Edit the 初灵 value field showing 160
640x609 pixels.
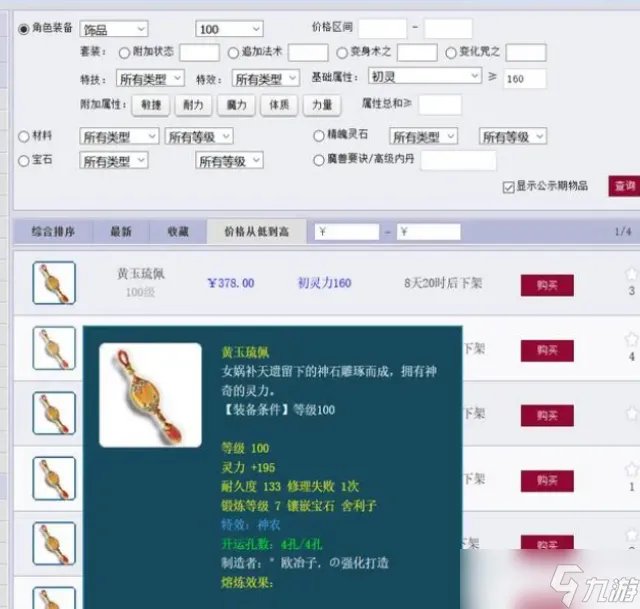tap(525, 78)
